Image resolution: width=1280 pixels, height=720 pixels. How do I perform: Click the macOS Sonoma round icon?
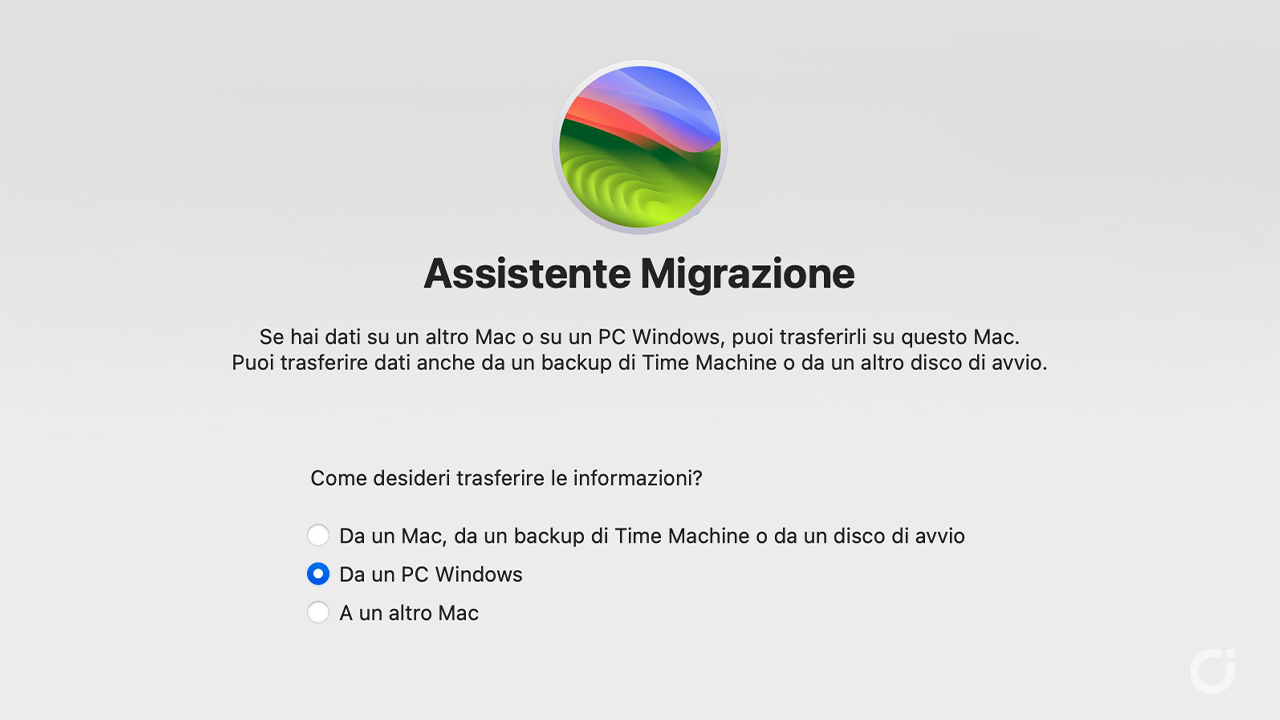[x=640, y=148]
